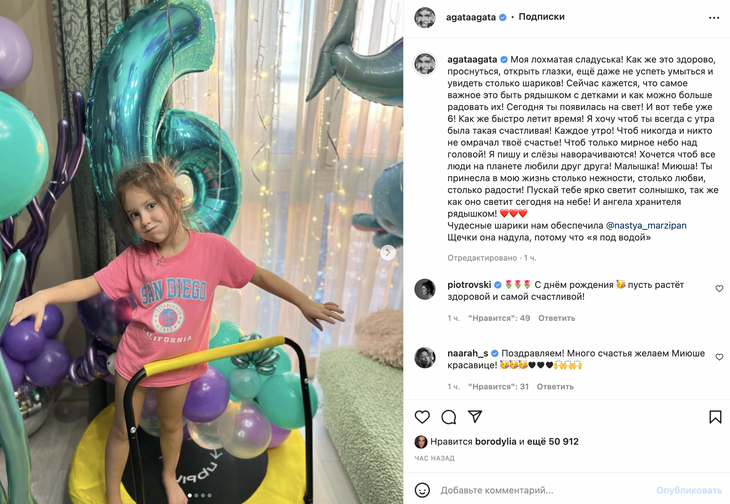Screen dimensions: 730x504
Task: Focus the 'Добавьте комментарий' input field
Action: click(x=545, y=491)
